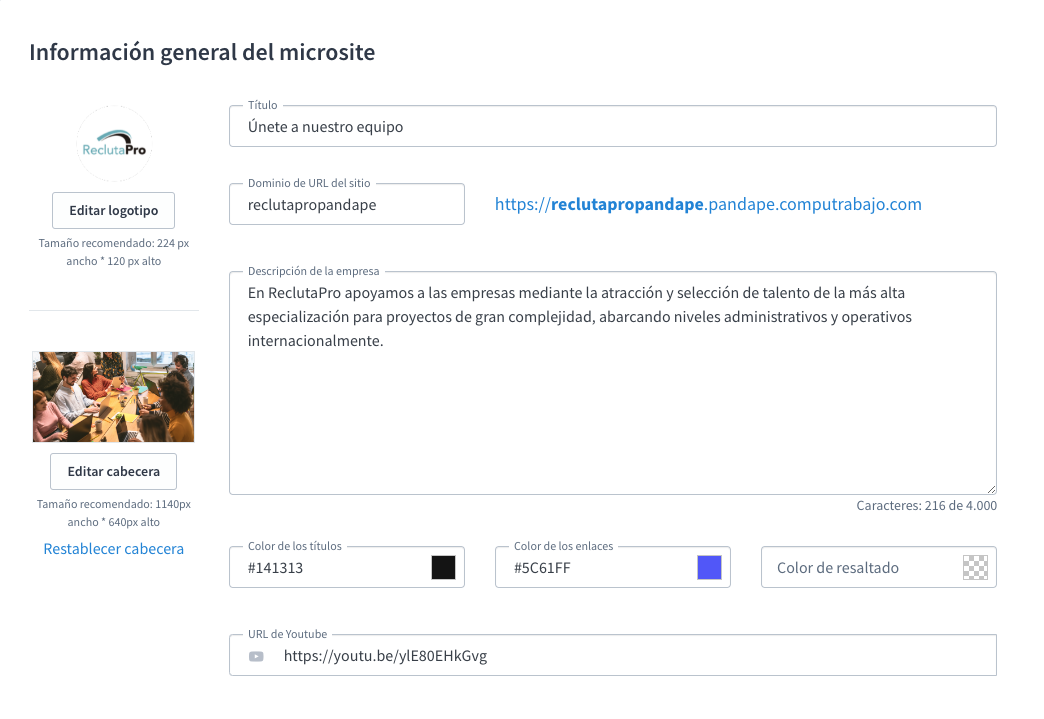Image resolution: width=1044 pixels, height=719 pixels.
Task: Click the blue Color de los enlaces swatch
Action: (710, 567)
